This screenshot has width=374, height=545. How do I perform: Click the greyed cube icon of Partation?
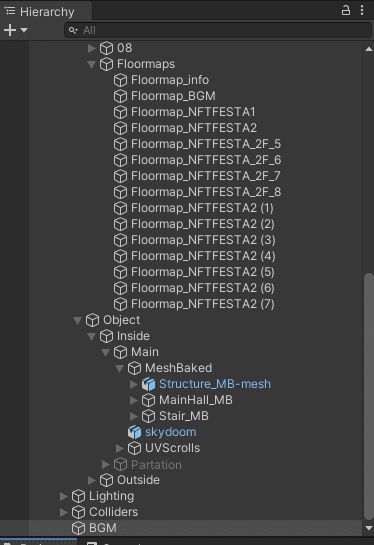121,464
